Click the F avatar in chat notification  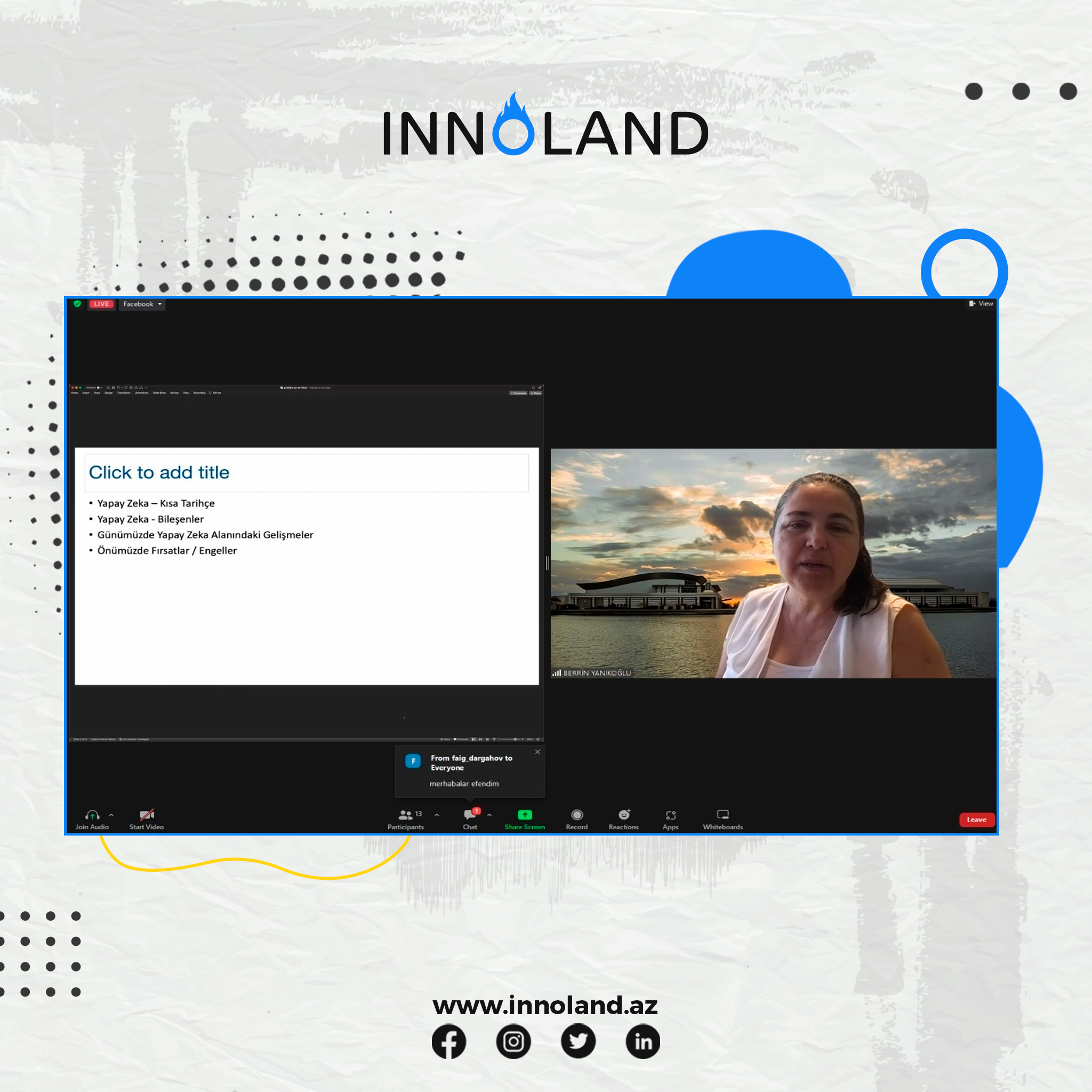(x=413, y=761)
